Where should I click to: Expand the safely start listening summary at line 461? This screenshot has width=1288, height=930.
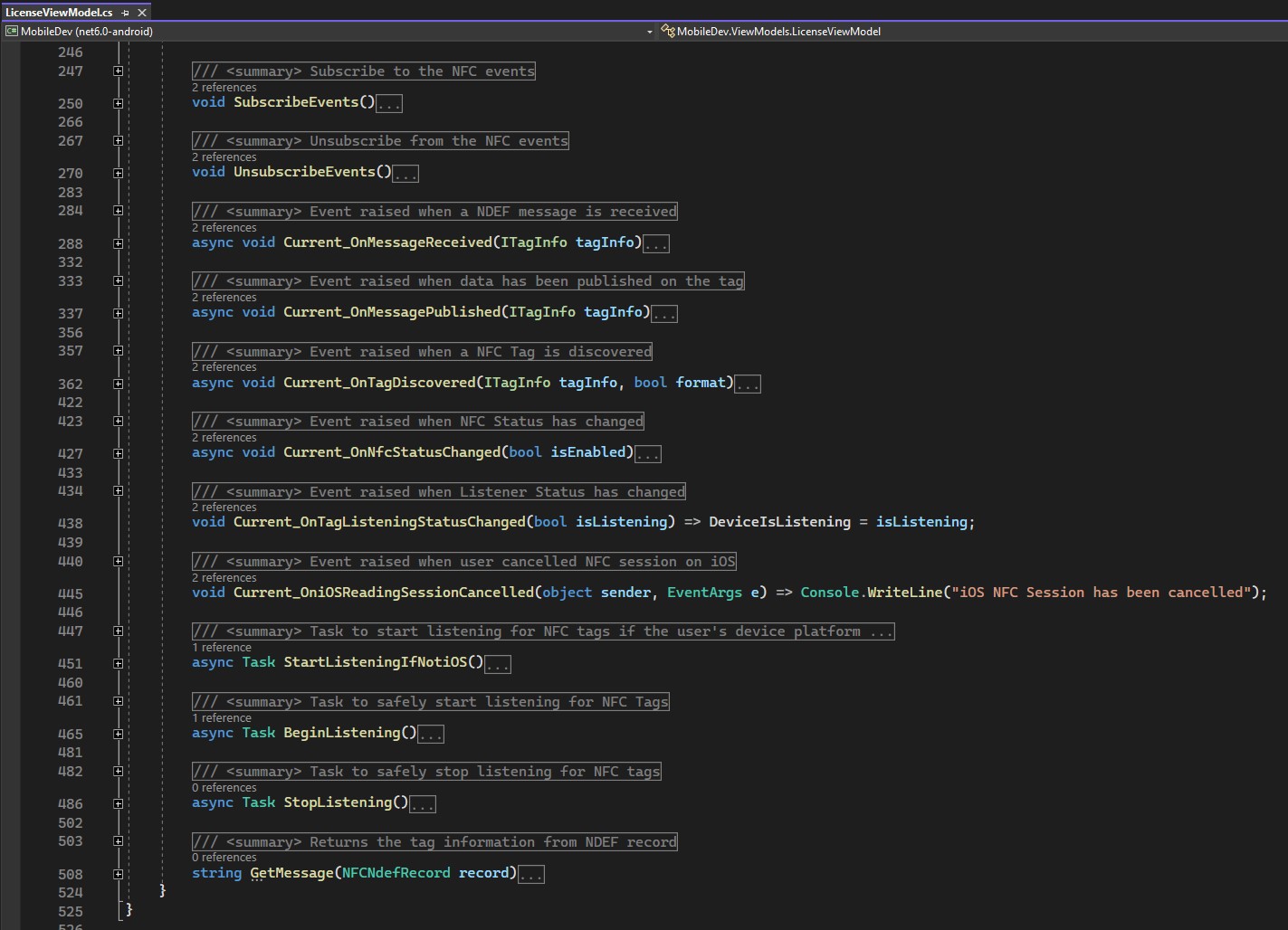click(118, 701)
